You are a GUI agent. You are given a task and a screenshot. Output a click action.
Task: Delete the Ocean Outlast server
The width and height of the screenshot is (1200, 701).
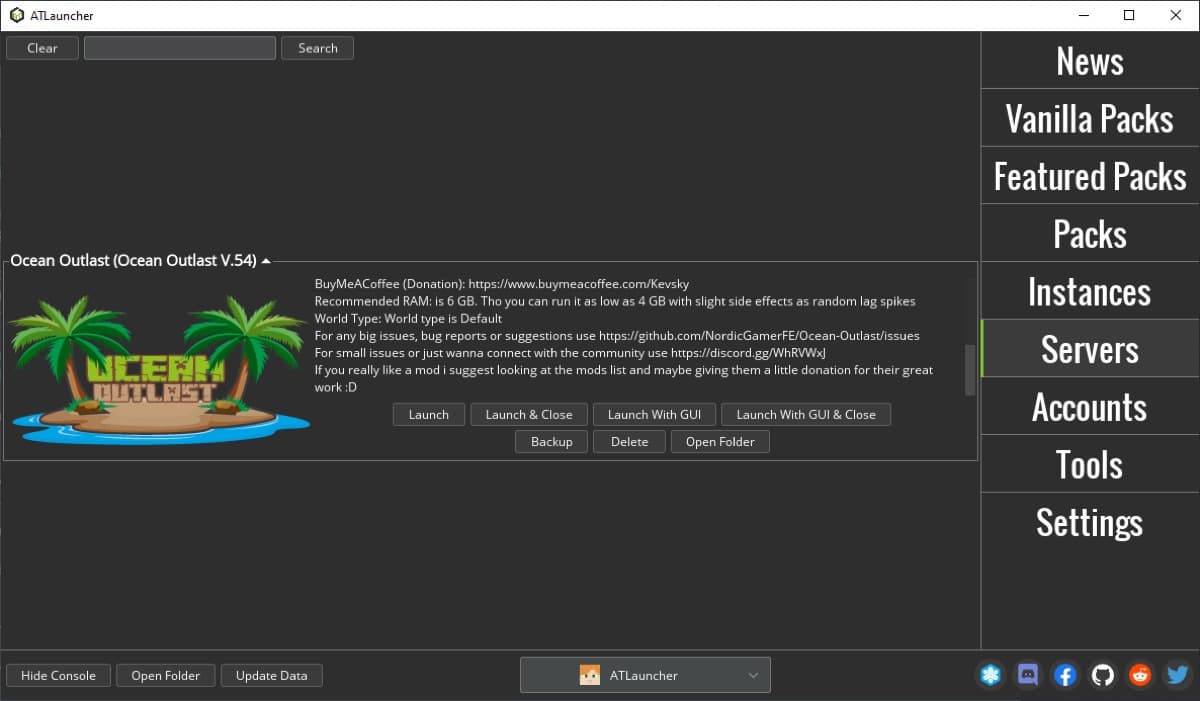629,441
